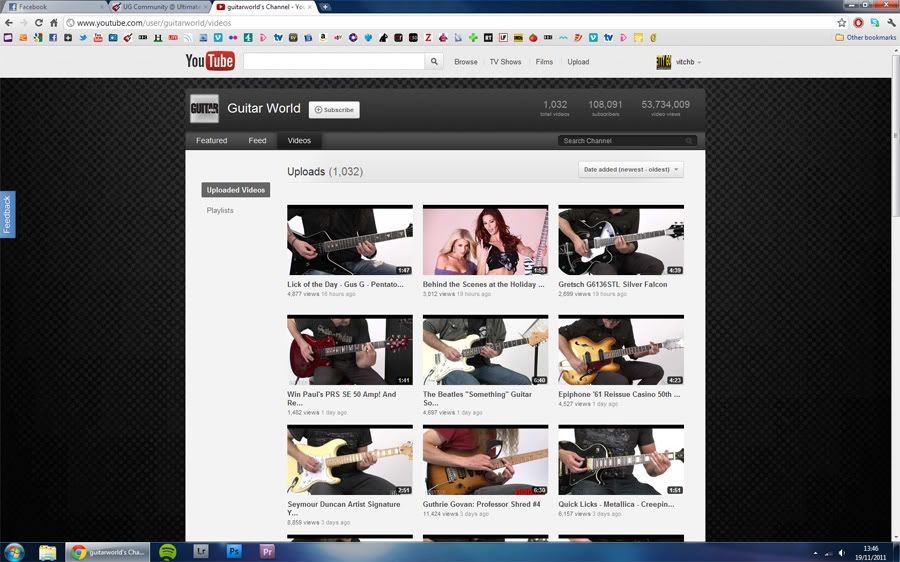Click the volume speaker tray icon

841,553
